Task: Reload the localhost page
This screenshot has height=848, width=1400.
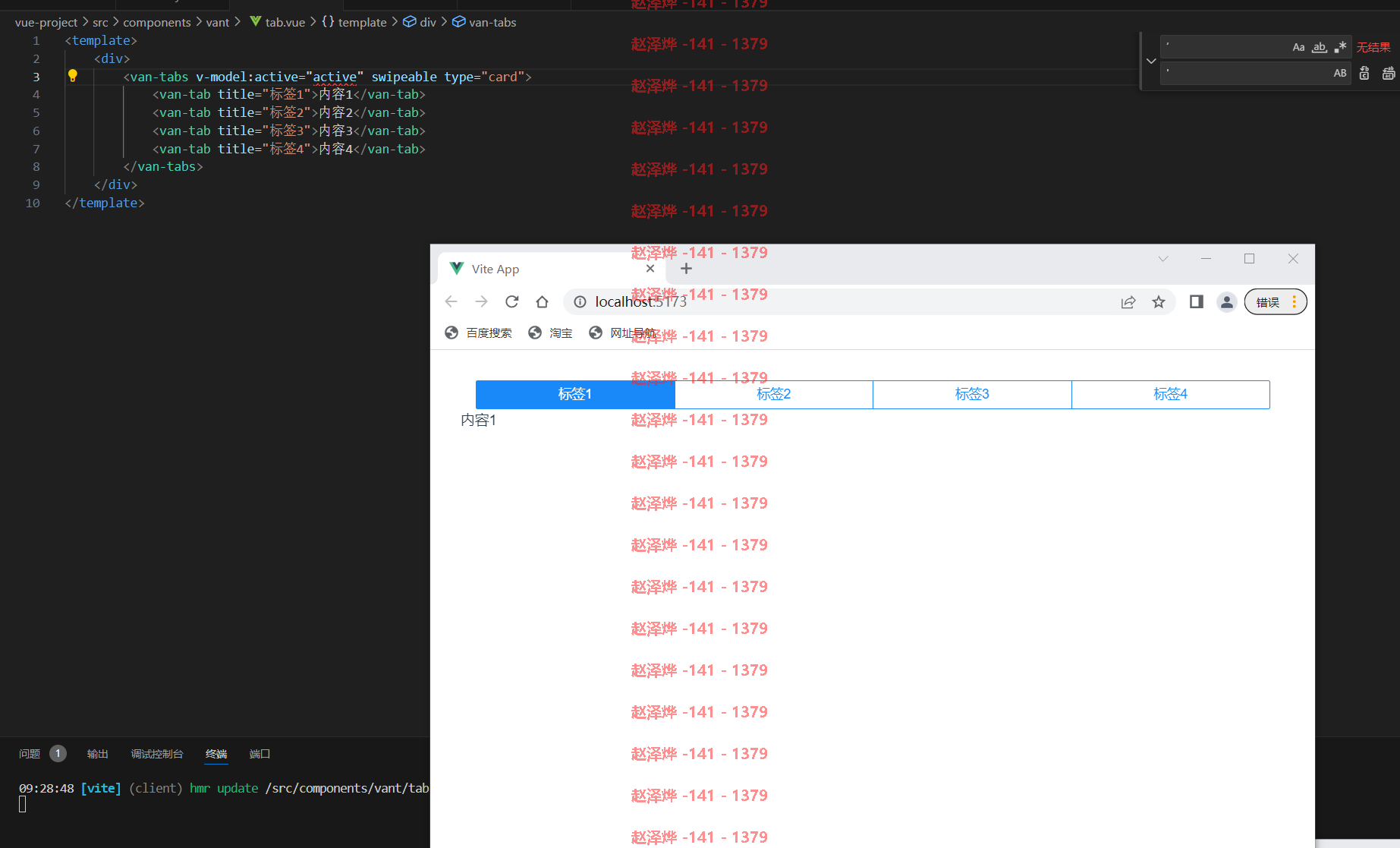Action: [x=512, y=301]
